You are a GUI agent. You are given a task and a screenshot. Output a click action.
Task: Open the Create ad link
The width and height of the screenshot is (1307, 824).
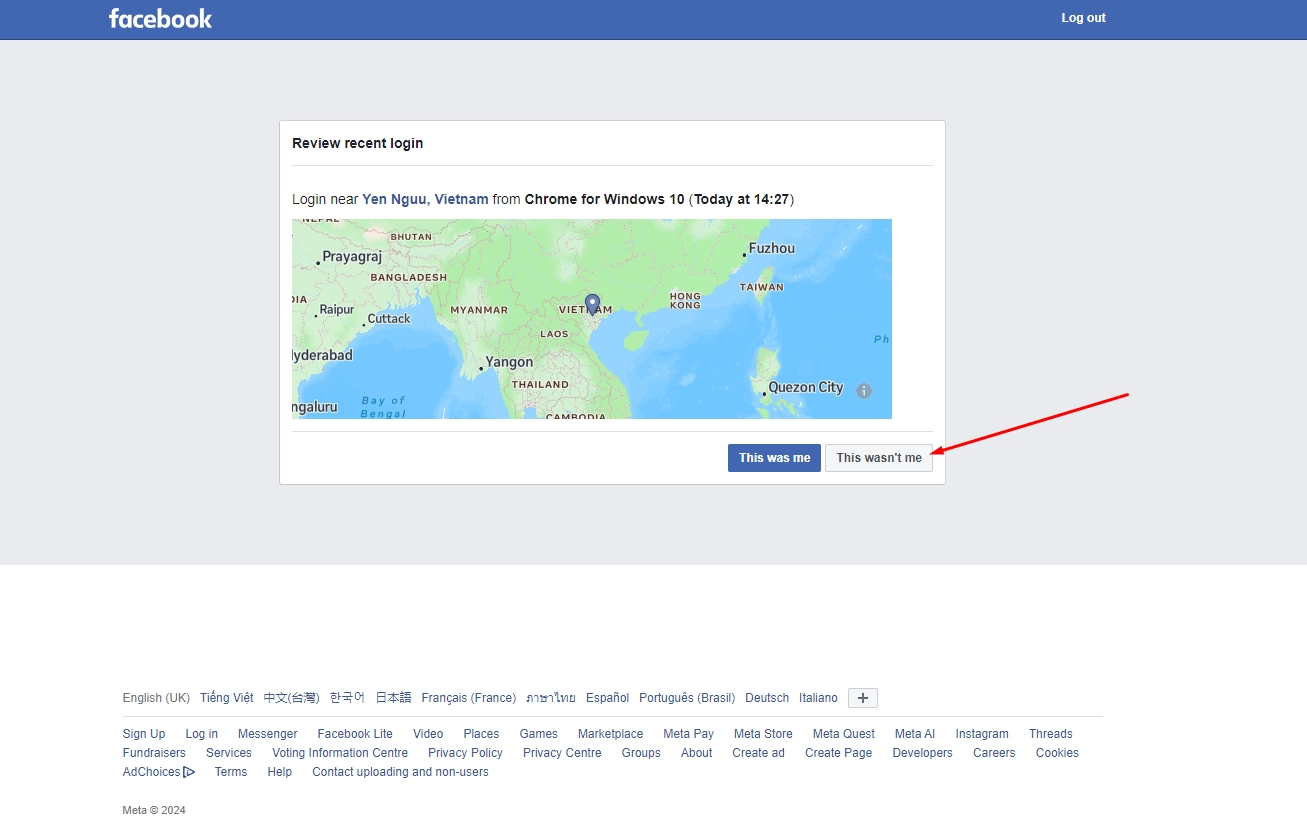click(758, 753)
